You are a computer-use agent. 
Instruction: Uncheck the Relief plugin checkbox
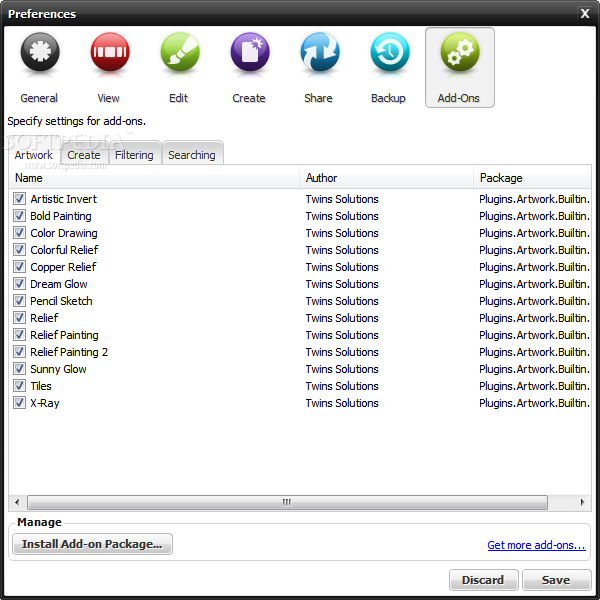tap(20, 318)
